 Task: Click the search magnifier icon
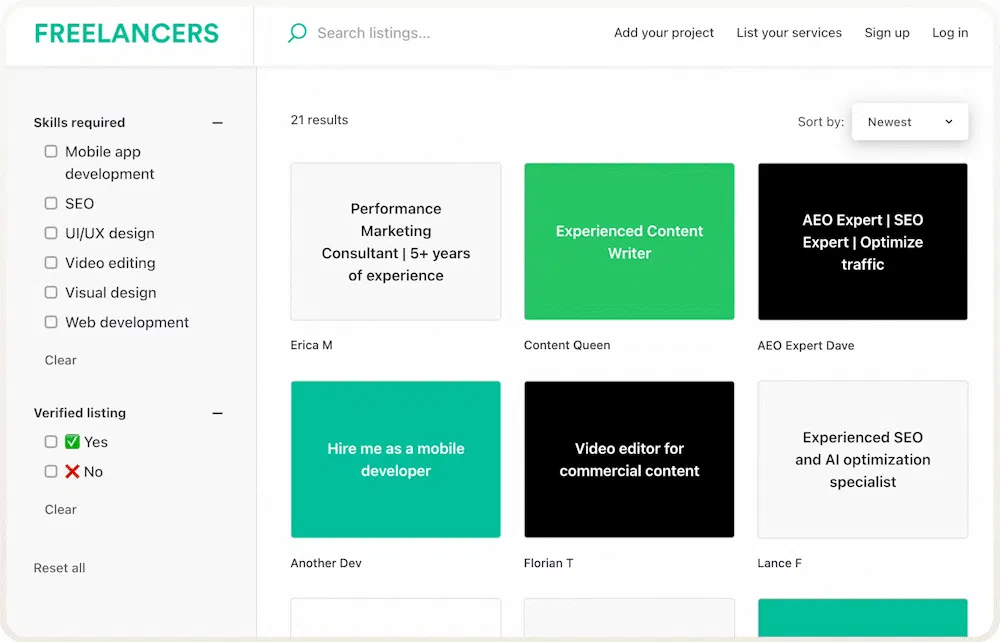tap(297, 33)
